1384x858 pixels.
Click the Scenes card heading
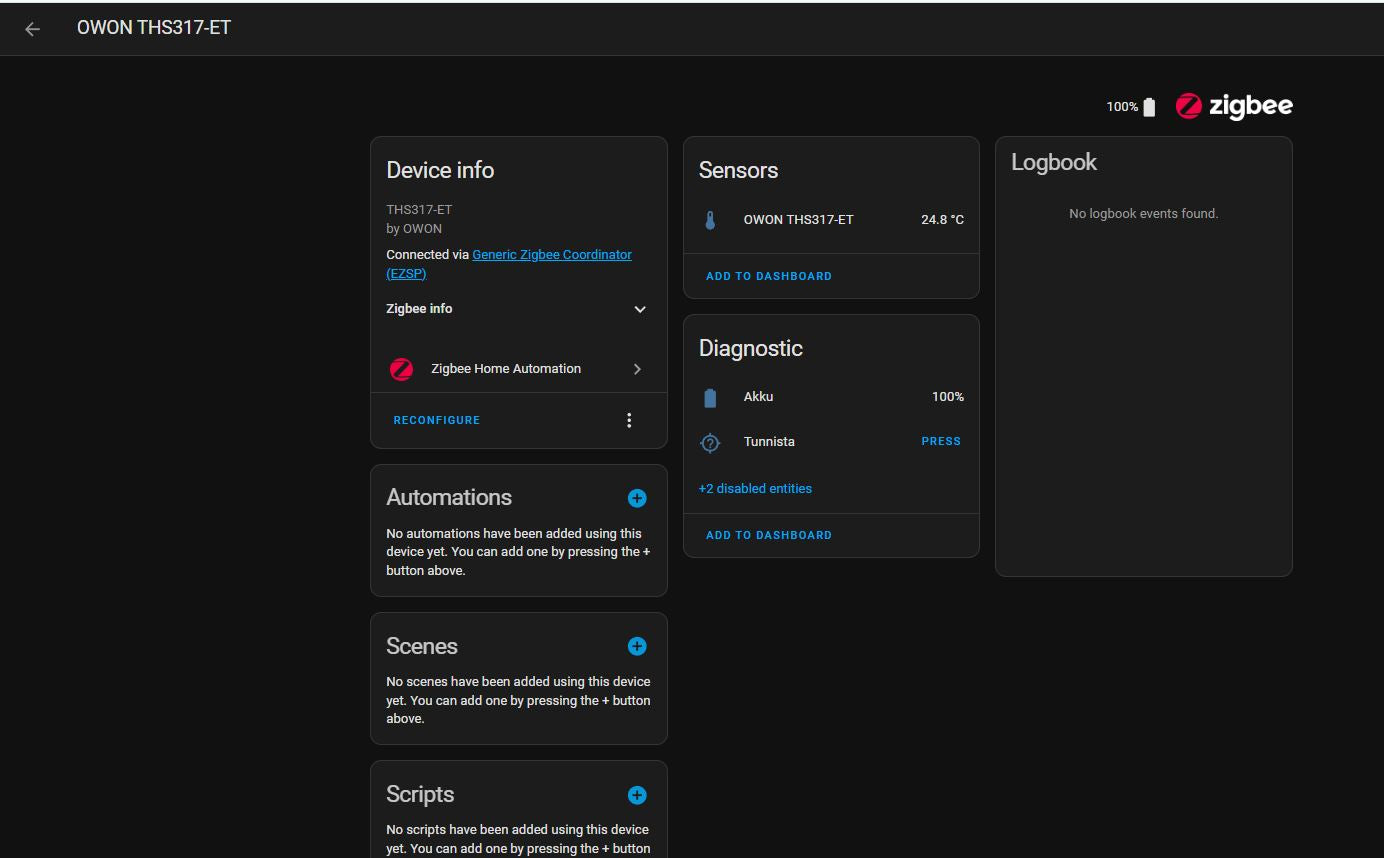coord(422,646)
